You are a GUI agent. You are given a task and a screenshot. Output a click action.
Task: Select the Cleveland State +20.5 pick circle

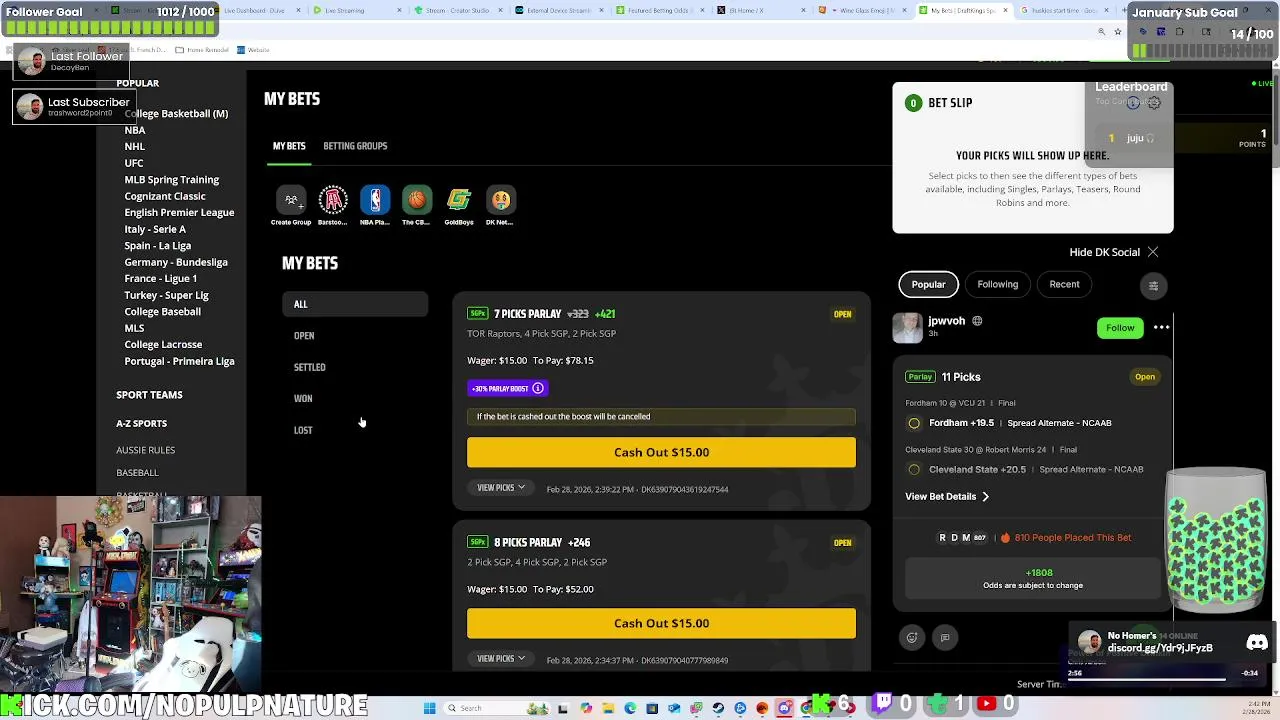(914, 469)
